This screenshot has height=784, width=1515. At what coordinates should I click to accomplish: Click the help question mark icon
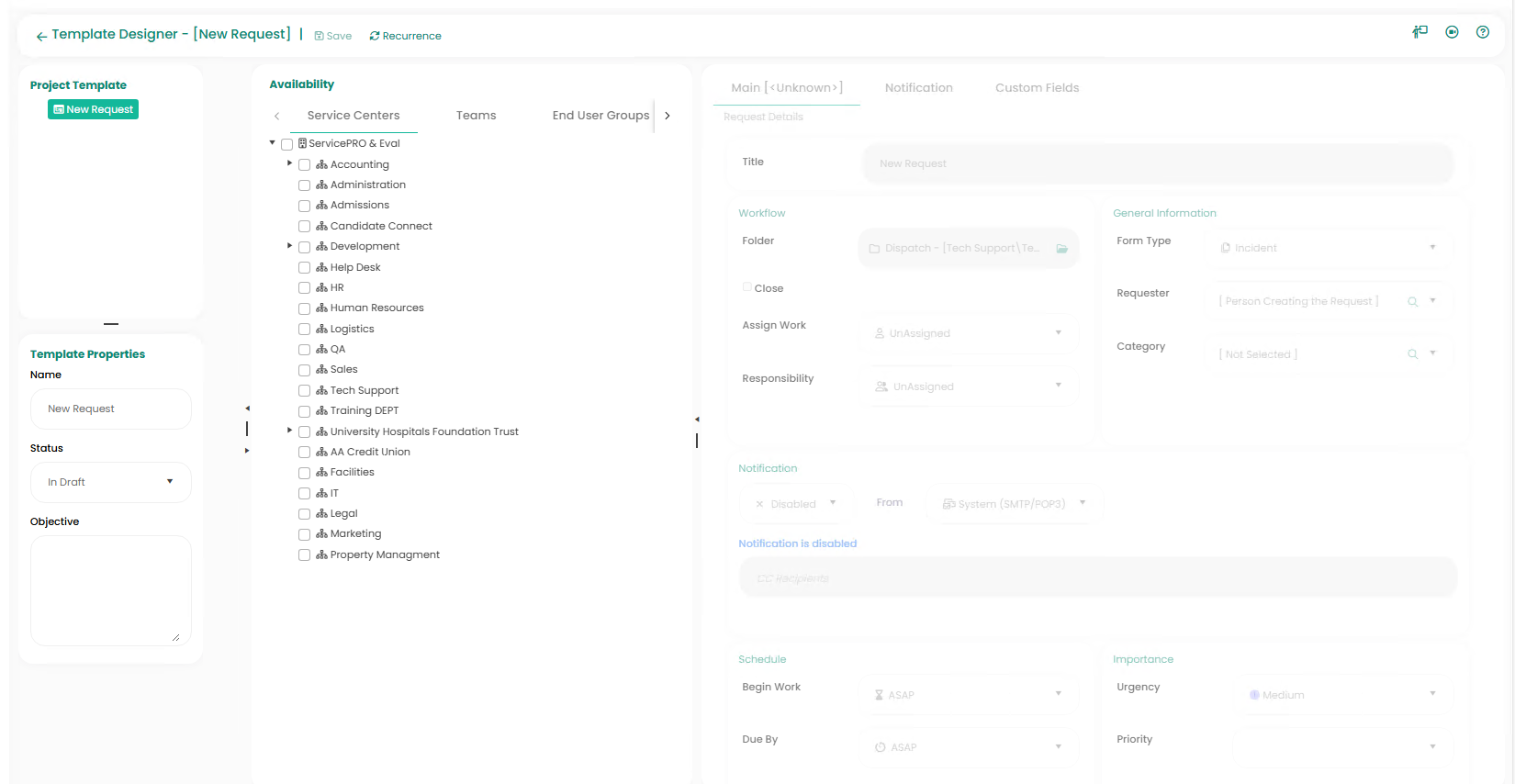point(1482,32)
